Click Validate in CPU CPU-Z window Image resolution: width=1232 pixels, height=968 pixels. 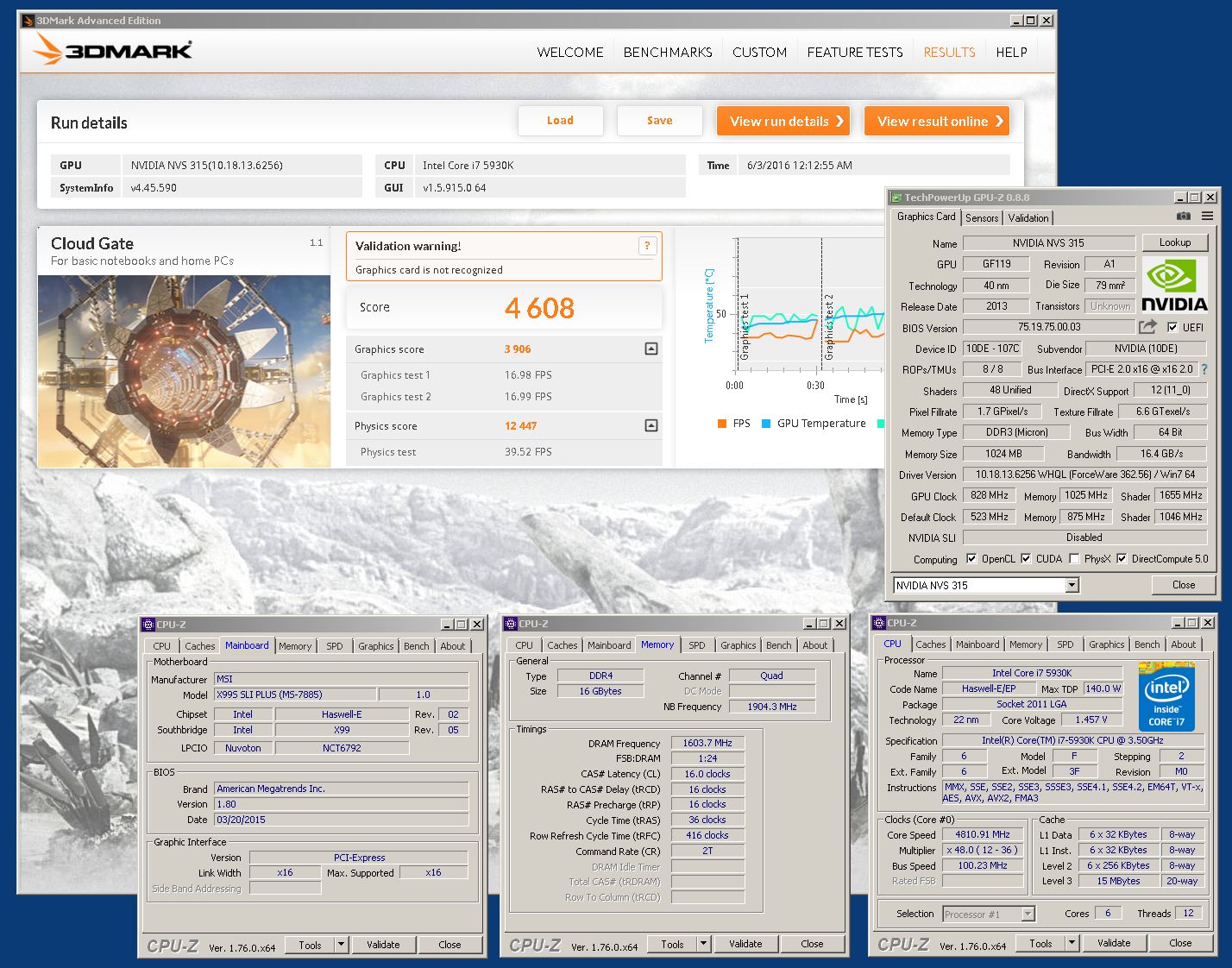point(1114,943)
